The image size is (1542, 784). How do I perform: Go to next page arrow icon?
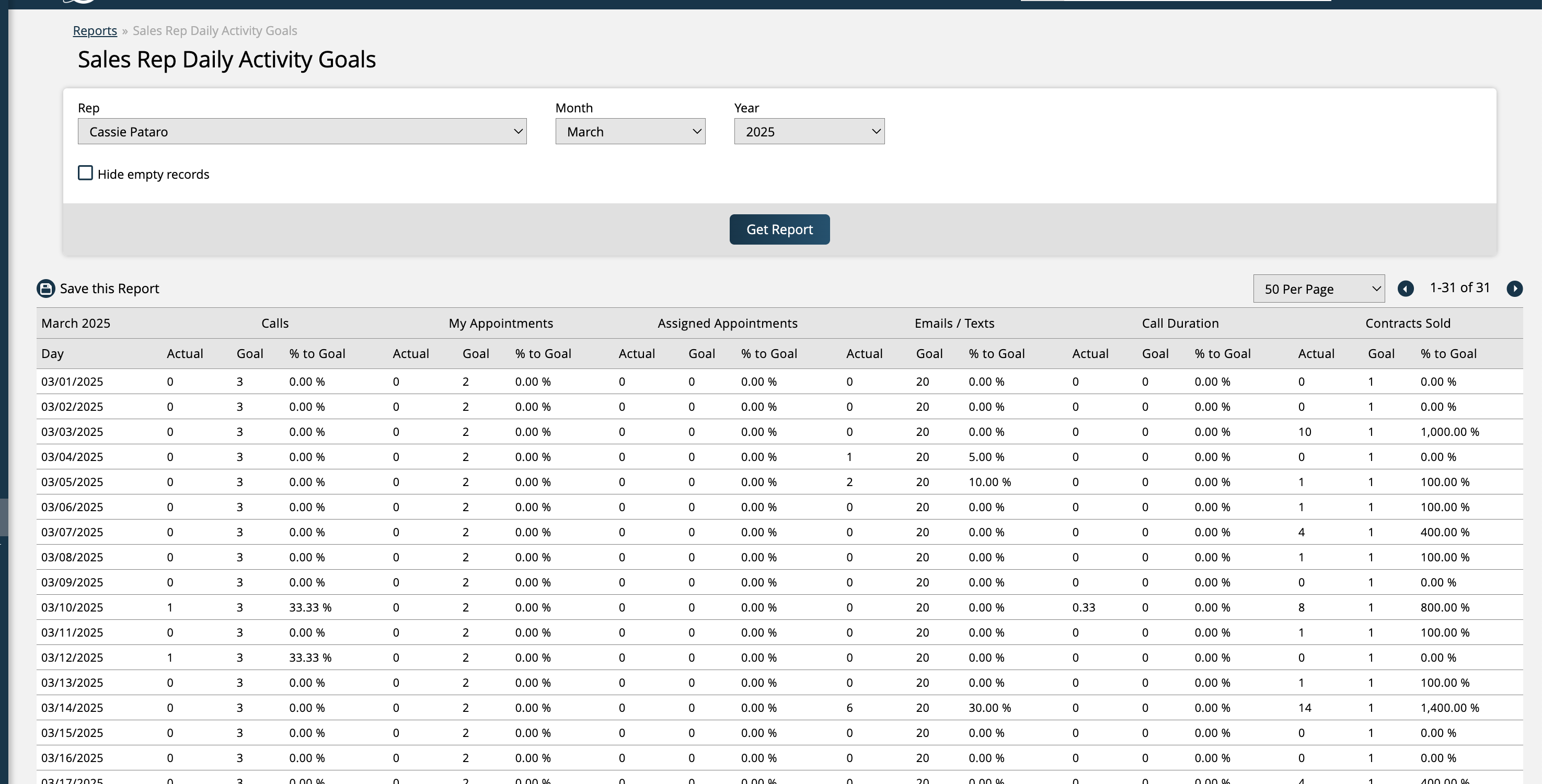1514,289
